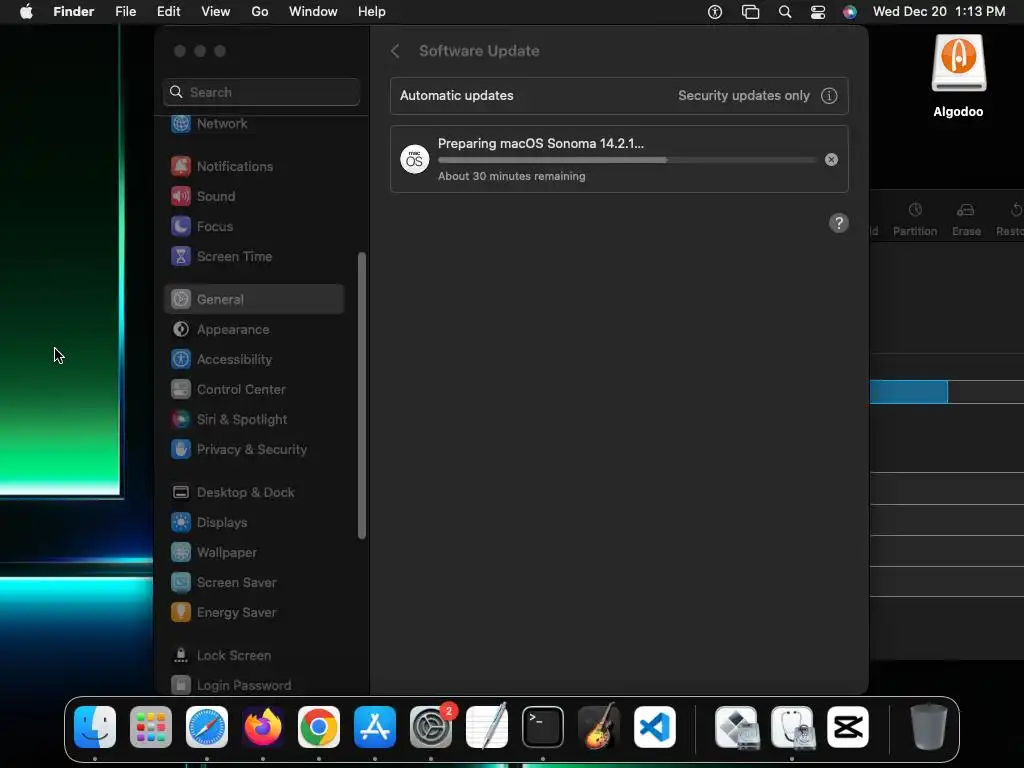Launch GarageBand from the Dock
This screenshot has height=768, width=1024.
599,727
